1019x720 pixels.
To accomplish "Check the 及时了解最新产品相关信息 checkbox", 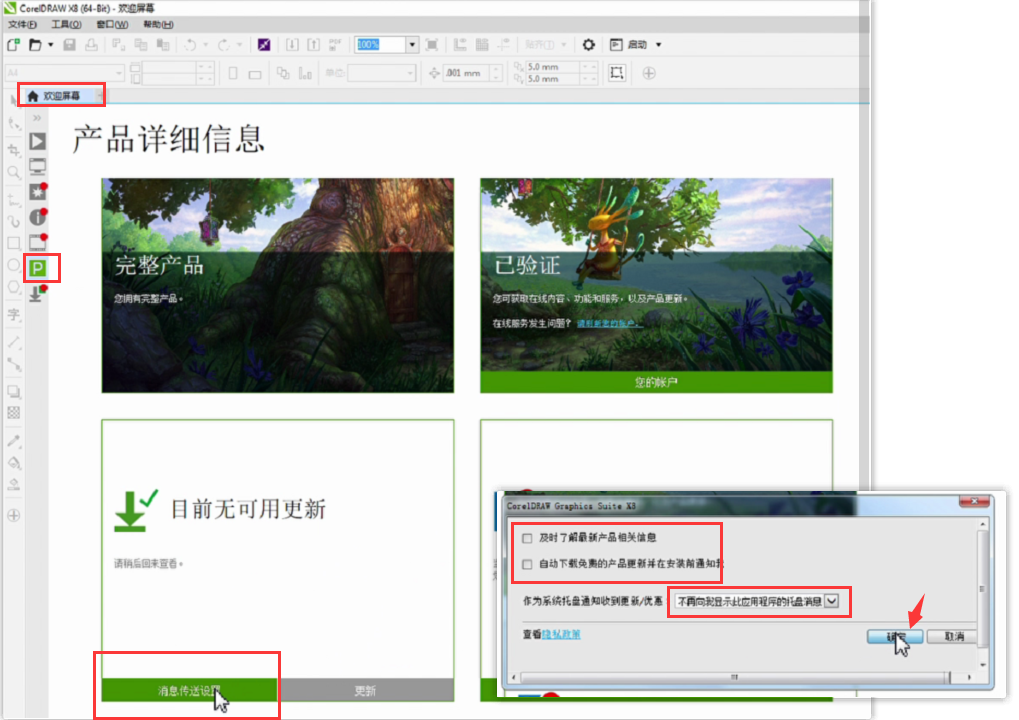I will [x=527, y=538].
